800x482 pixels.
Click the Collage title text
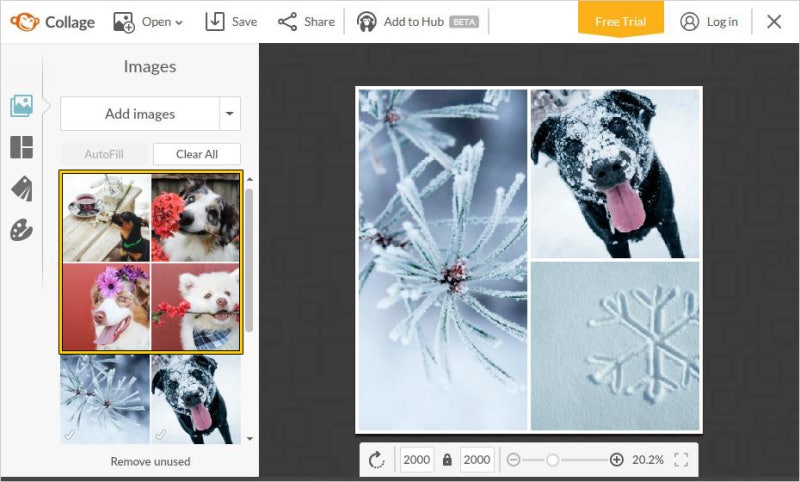(70, 22)
